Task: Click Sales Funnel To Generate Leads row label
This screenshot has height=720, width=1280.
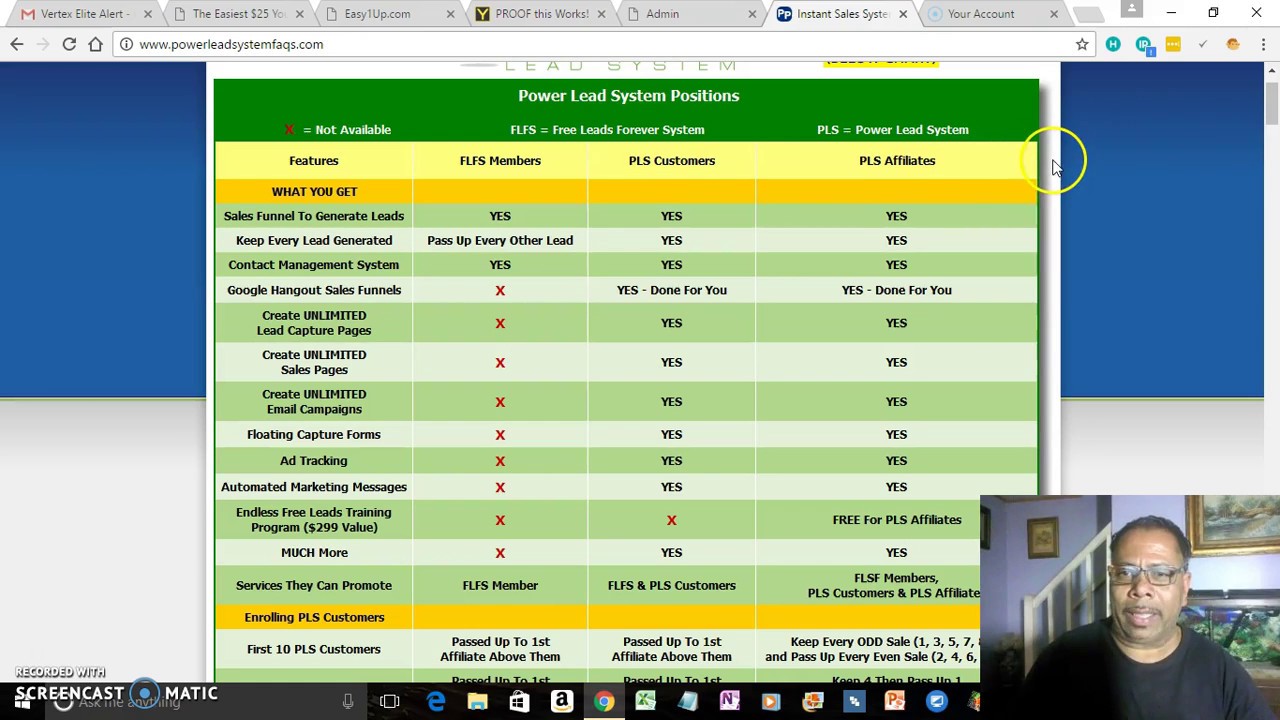Action: coord(314,216)
